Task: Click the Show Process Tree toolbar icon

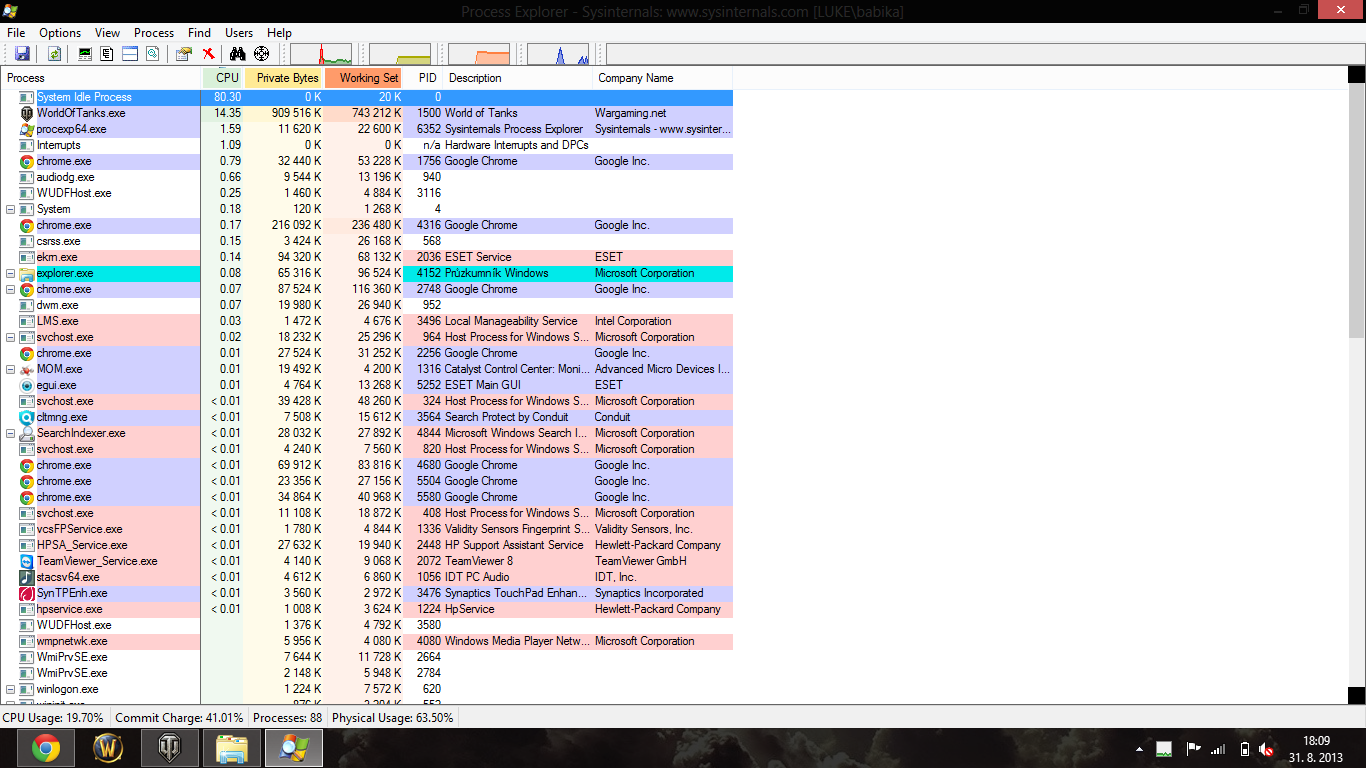Action: click(107, 54)
